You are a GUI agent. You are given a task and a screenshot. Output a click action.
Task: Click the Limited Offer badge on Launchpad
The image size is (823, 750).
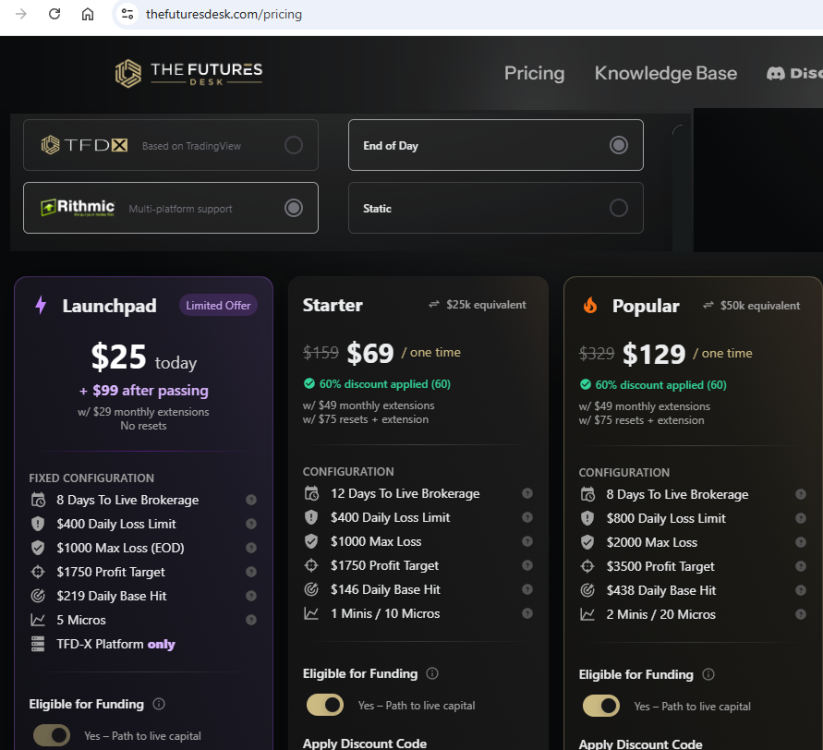click(x=218, y=305)
